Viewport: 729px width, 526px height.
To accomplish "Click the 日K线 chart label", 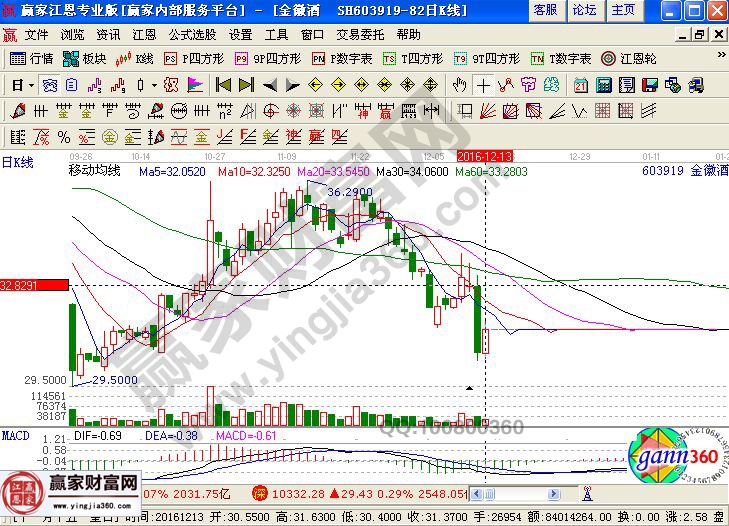I will (17, 162).
